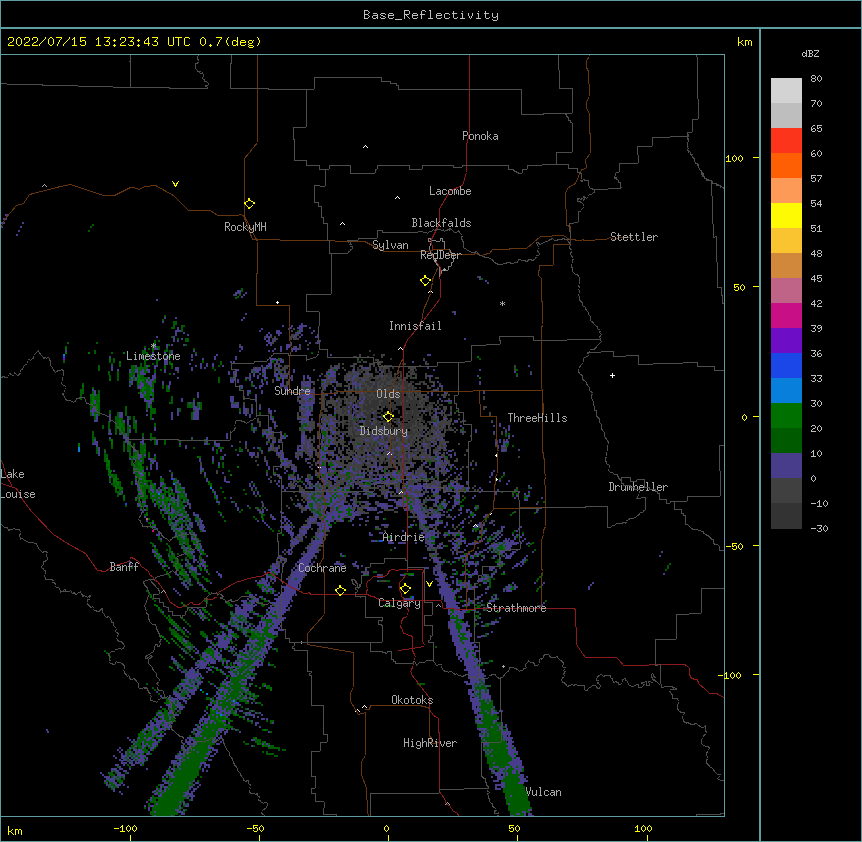Click the yellow diamond marker south of RedDeer
862x842 pixels.
coord(425,281)
